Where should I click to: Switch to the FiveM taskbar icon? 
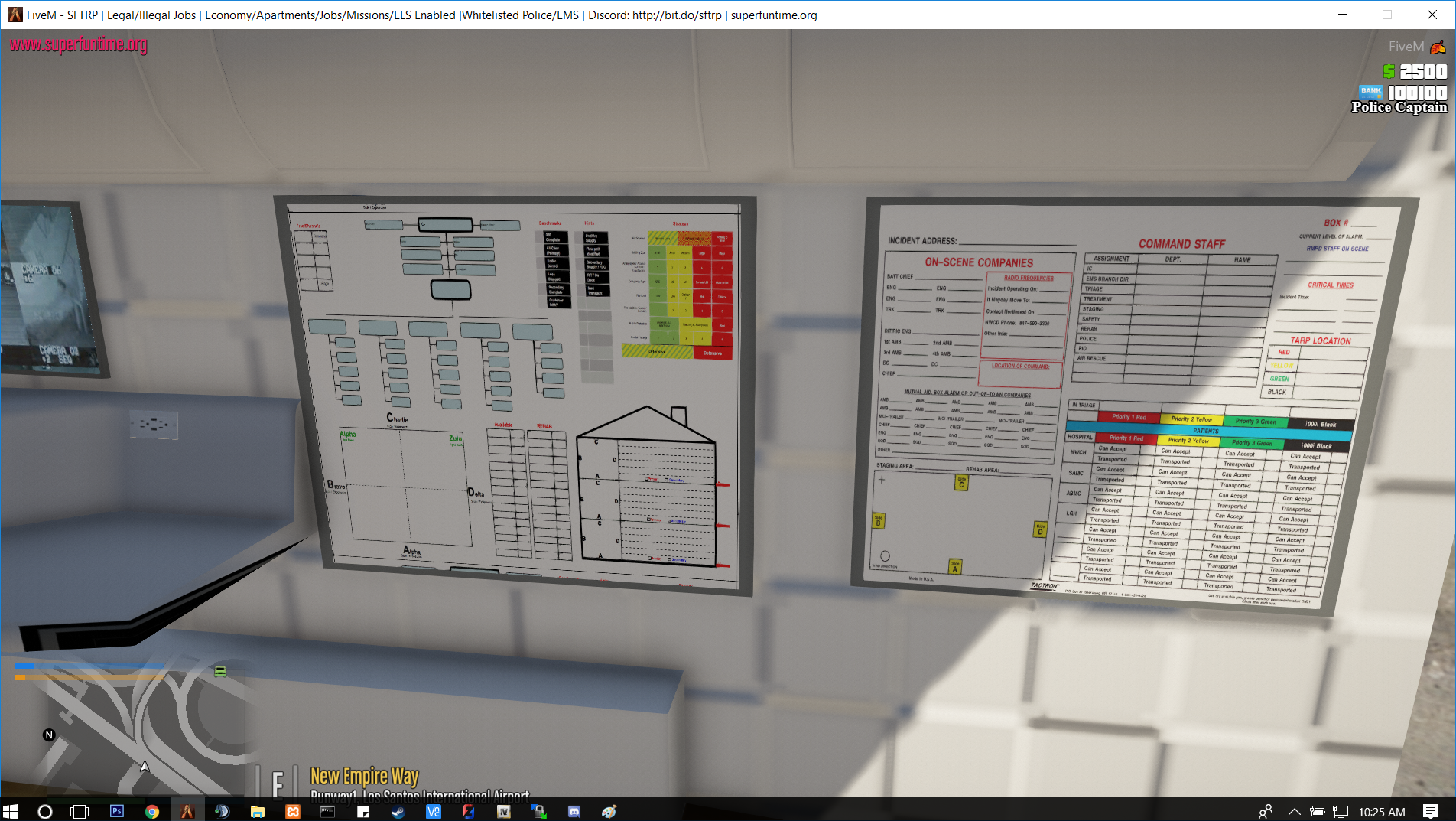pos(187,811)
